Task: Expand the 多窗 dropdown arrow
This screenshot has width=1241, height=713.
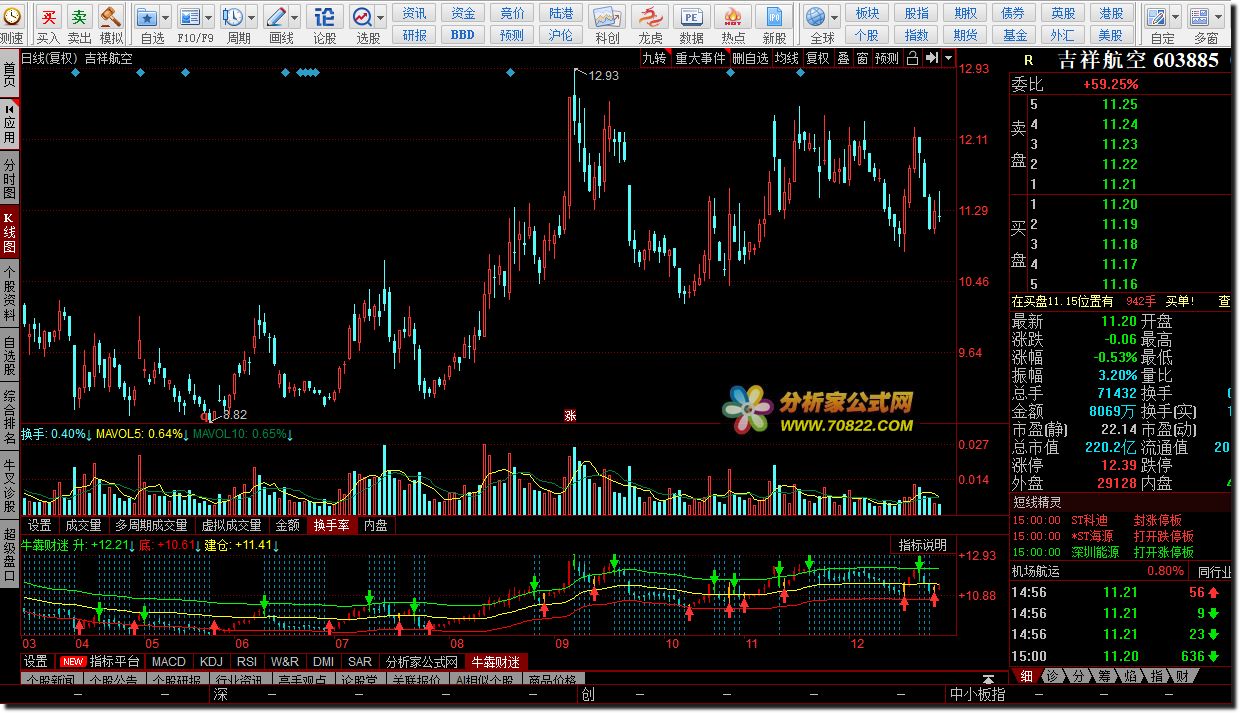Action: 1218,17
